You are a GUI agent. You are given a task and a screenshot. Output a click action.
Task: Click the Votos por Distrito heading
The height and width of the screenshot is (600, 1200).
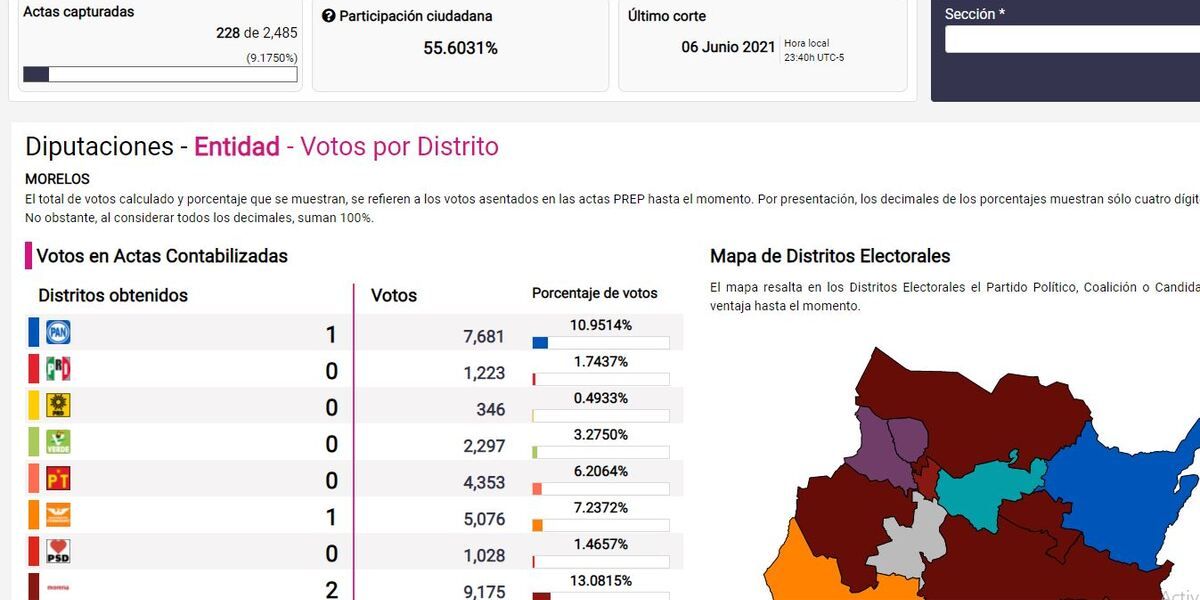[399, 147]
